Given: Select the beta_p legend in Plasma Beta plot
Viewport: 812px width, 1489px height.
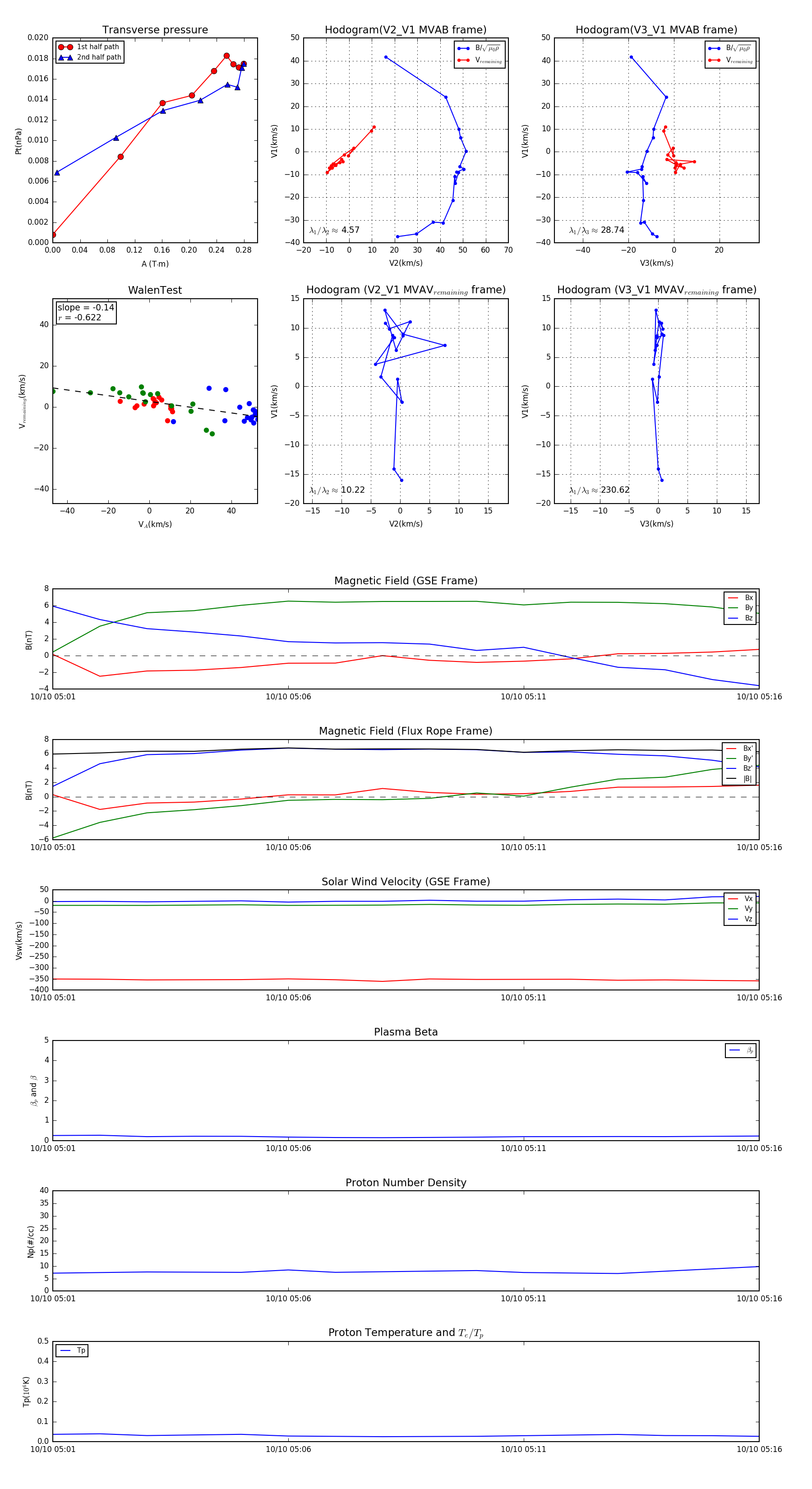Looking at the screenshot, I should (x=741, y=1050).
